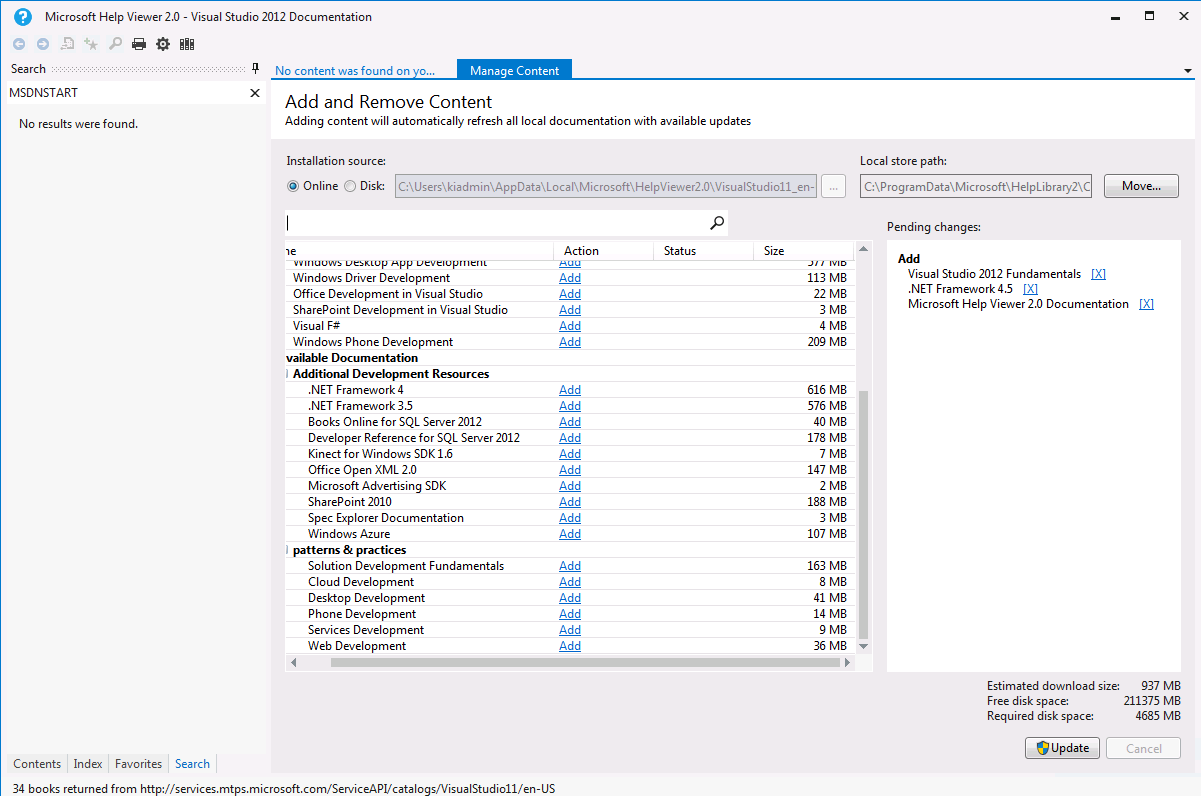
Task: Click the magnifier icon in content filter box
Action: click(716, 223)
